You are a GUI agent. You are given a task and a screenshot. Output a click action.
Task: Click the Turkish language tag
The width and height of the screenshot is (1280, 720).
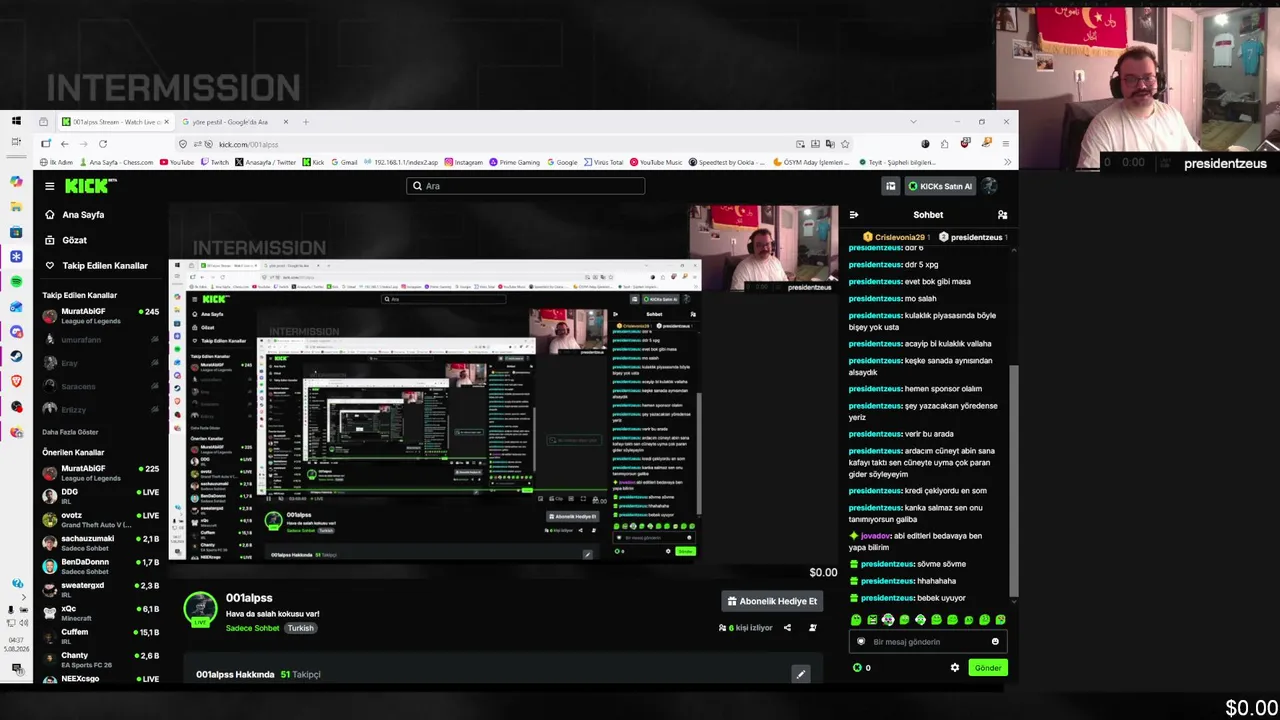coord(300,628)
